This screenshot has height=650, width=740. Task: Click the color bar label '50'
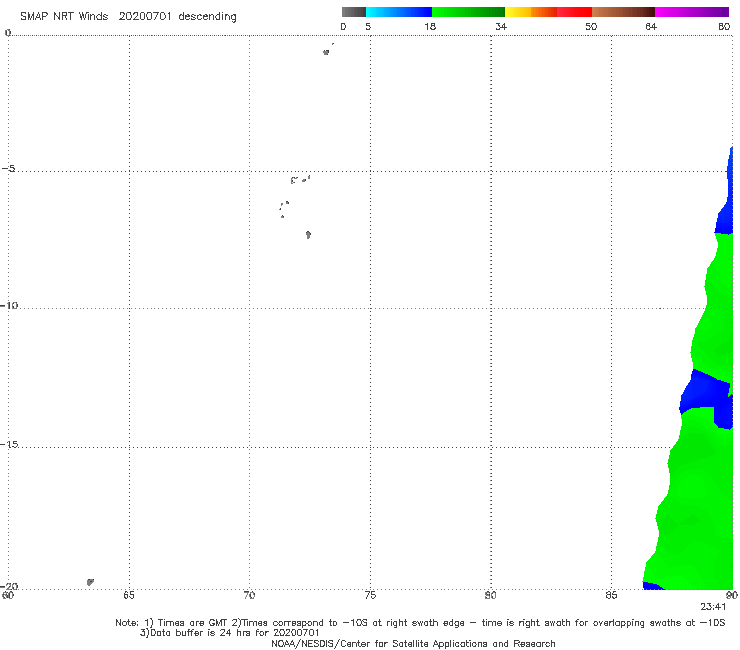click(x=591, y=26)
